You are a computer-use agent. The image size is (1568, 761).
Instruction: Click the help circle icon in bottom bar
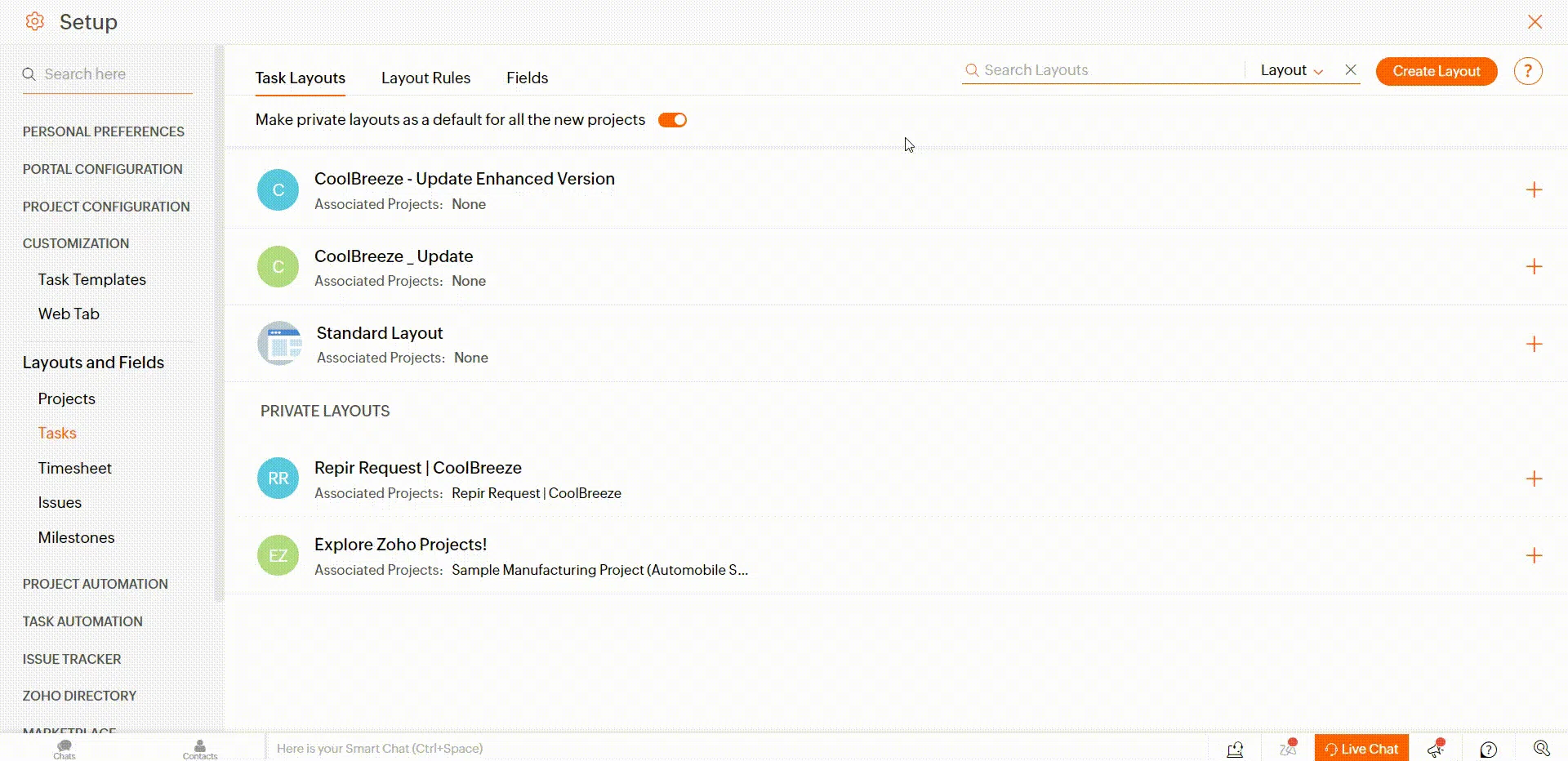click(1488, 749)
